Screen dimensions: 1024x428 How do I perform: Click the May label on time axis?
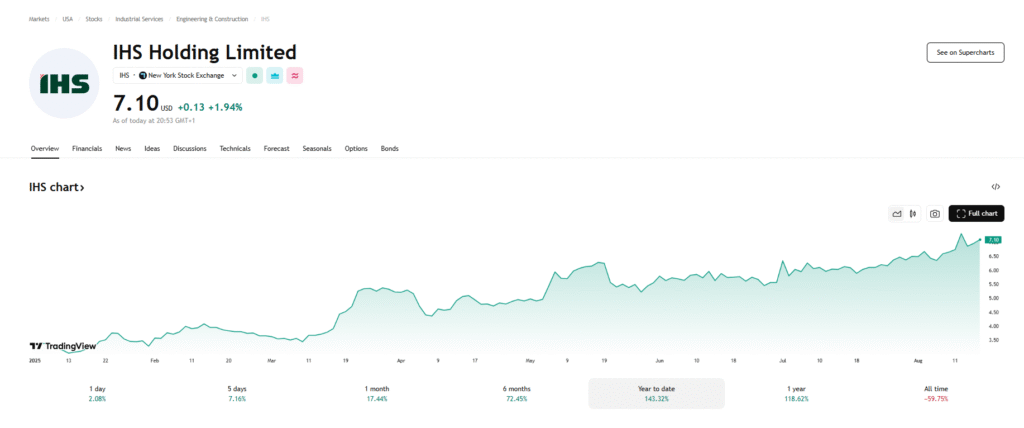point(530,360)
